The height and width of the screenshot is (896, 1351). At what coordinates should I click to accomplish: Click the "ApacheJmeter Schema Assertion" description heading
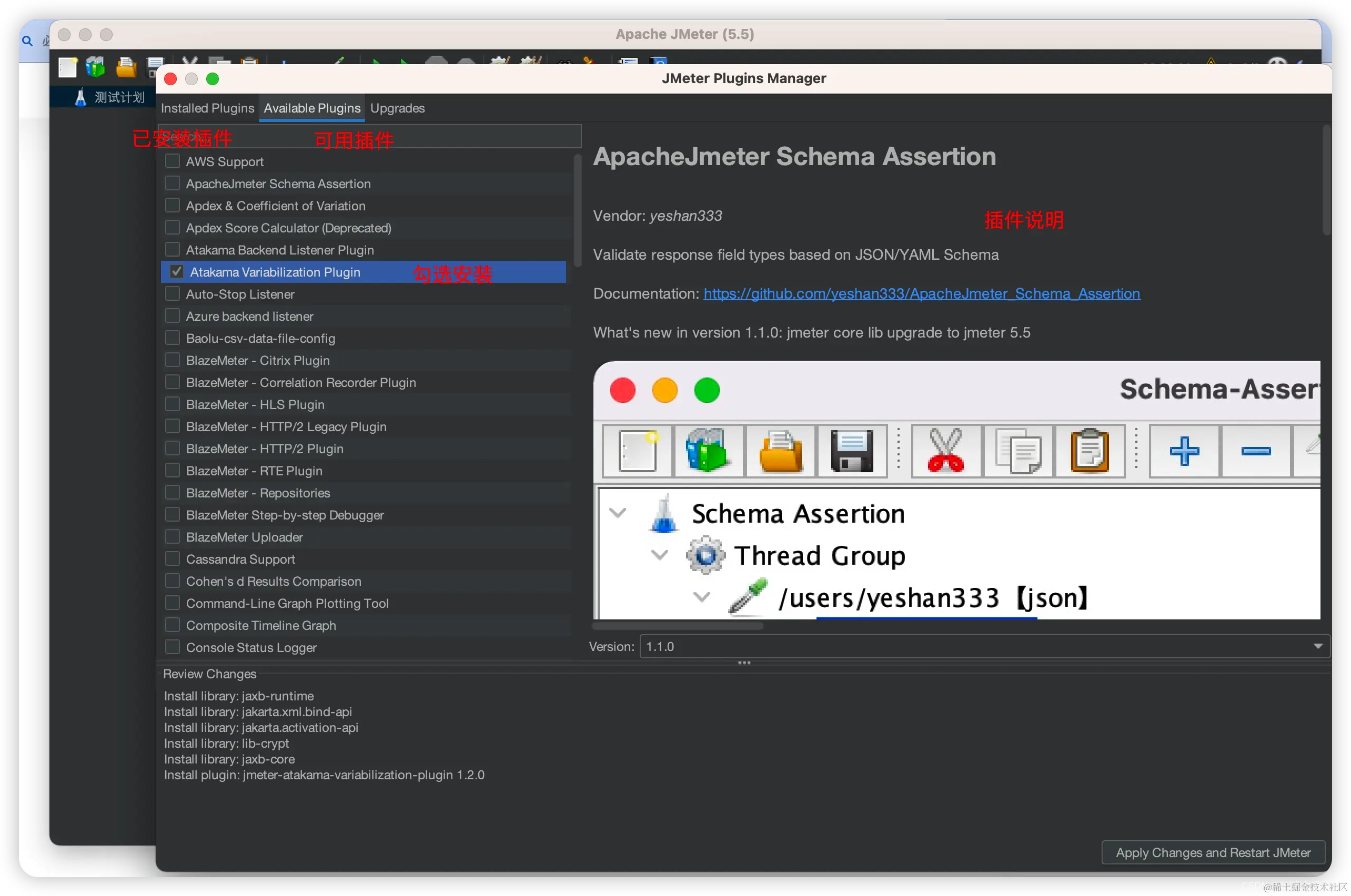794,157
